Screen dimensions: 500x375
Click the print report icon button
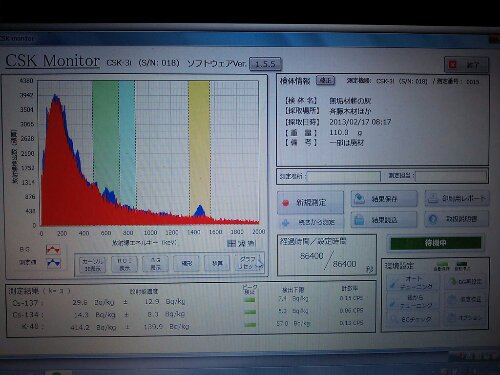point(457,198)
